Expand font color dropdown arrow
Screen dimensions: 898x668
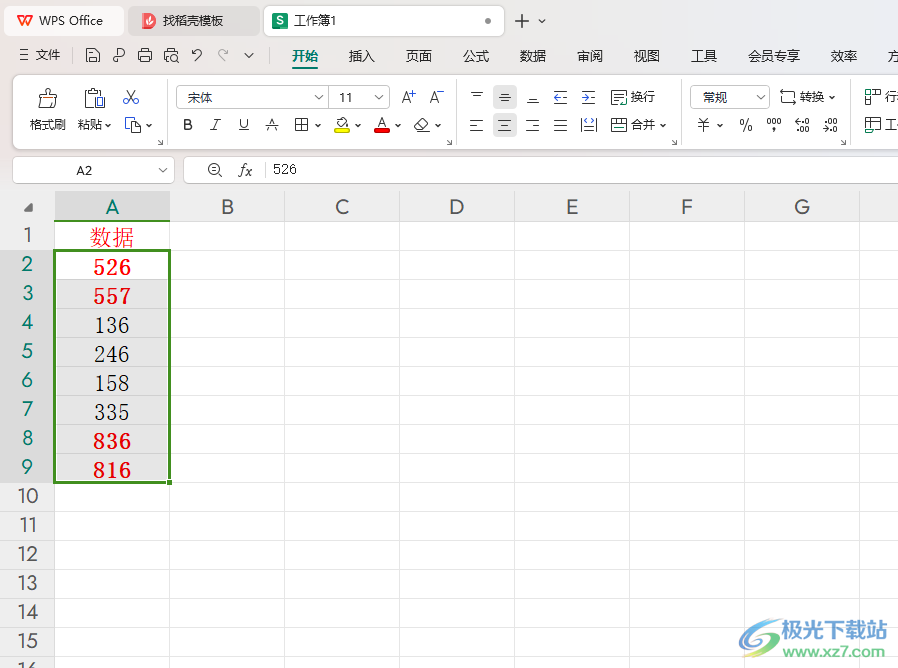[398, 125]
